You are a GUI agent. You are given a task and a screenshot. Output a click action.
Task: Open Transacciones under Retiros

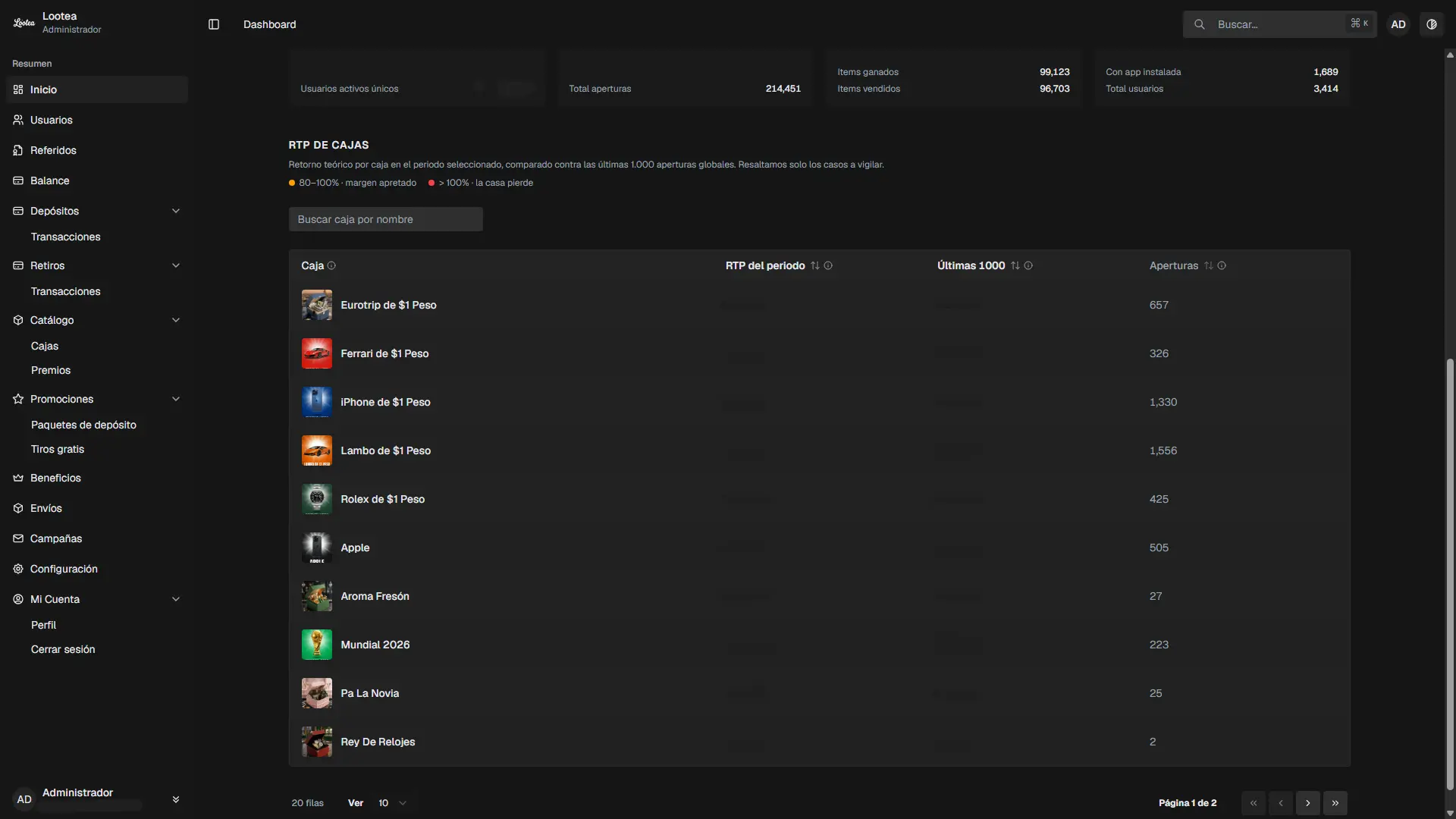66,291
